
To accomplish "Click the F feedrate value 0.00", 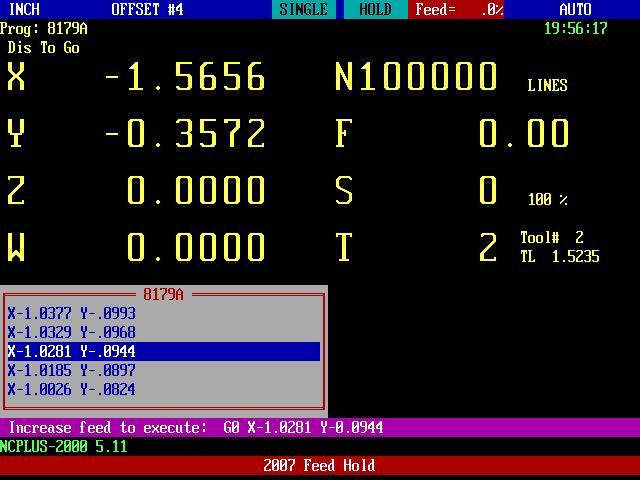I will click(x=524, y=133).
